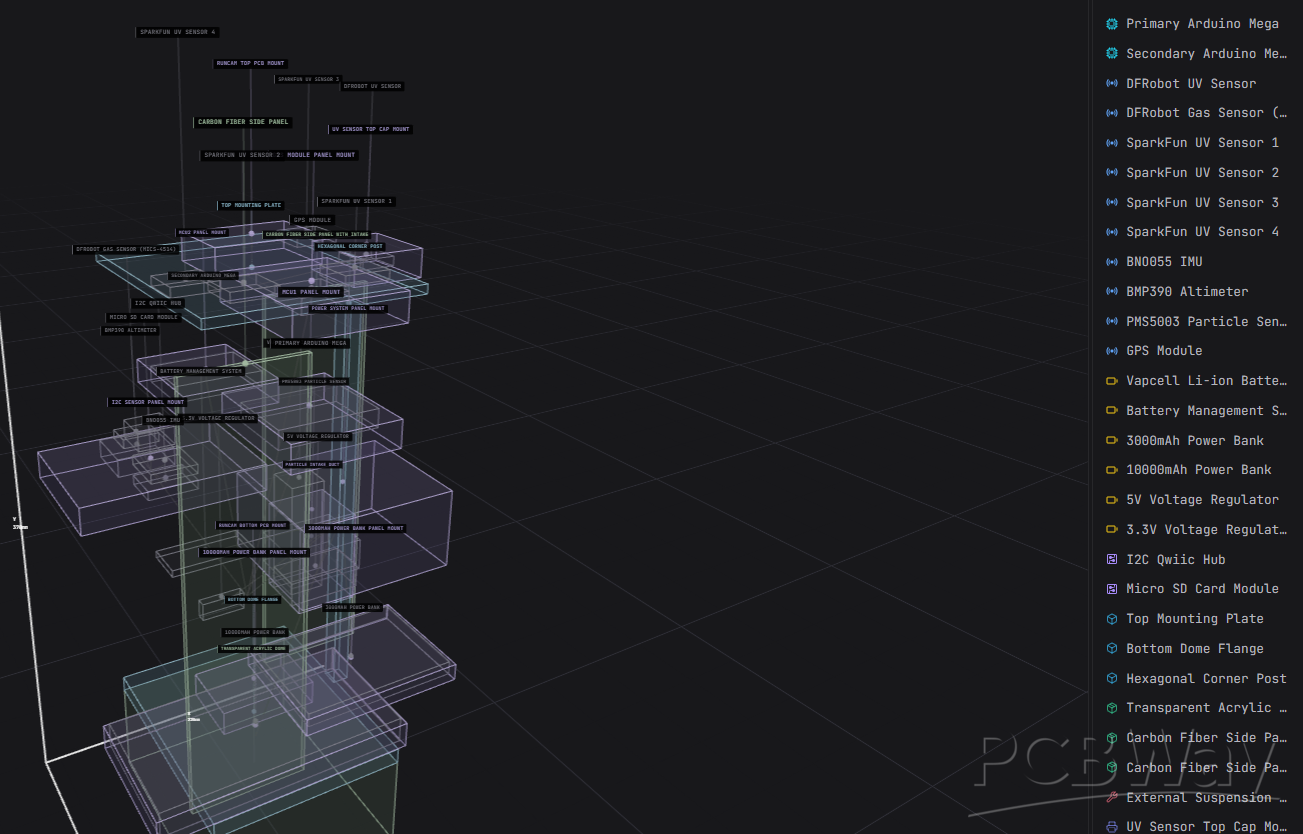Viewport: 1303px width, 834px height.
Task: Click the sensor icon beside GPS Module
Action: click(x=1111, y=351)
